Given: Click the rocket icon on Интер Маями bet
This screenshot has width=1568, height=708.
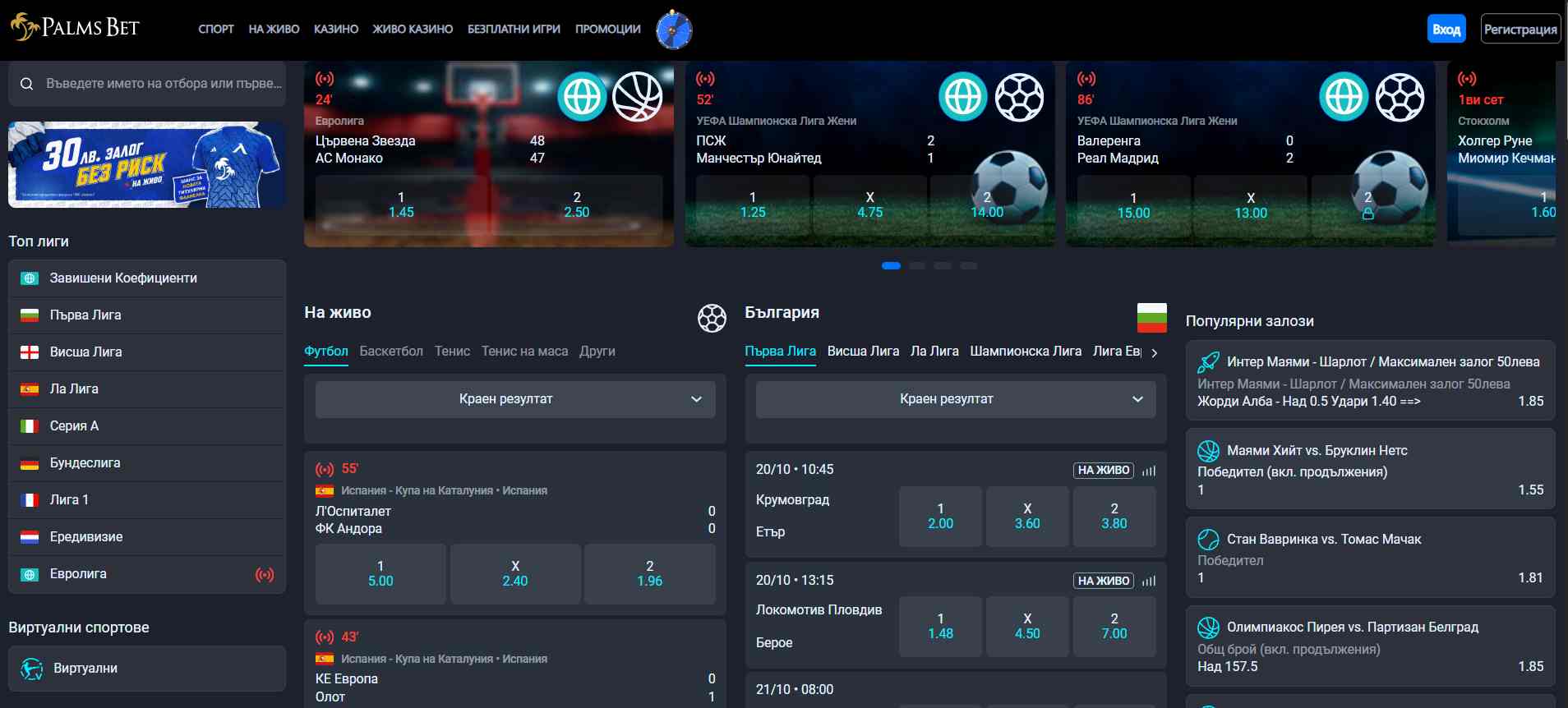Looking at the screenshot, I should coord(1208,362).
